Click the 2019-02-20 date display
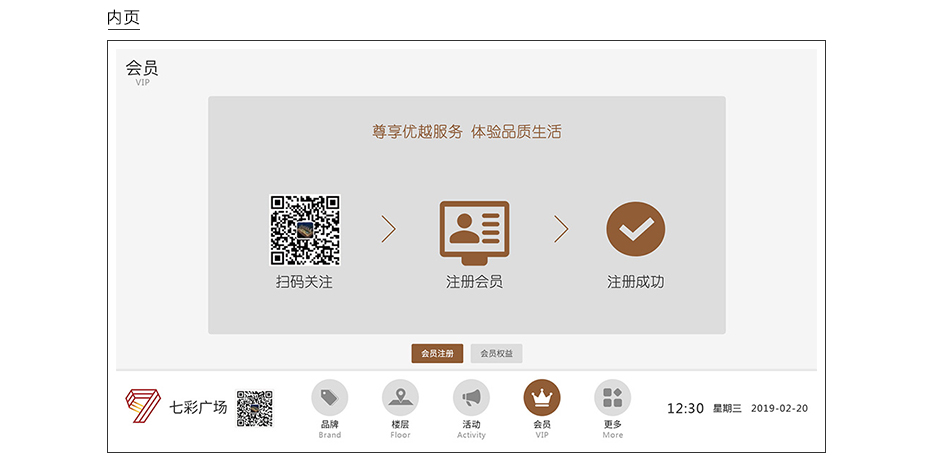The image size is (942, 464). (779, 408)
